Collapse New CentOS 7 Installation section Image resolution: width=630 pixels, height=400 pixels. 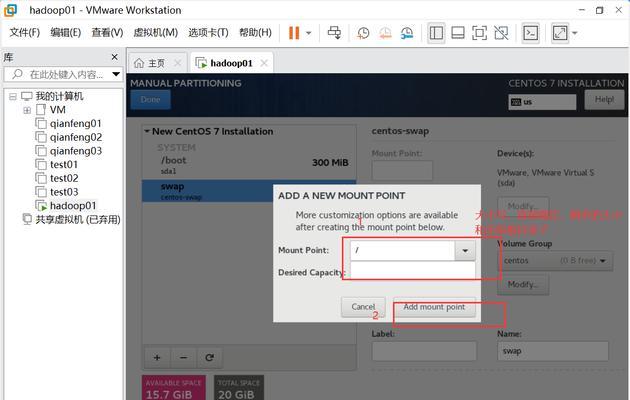tap(147, 131)
